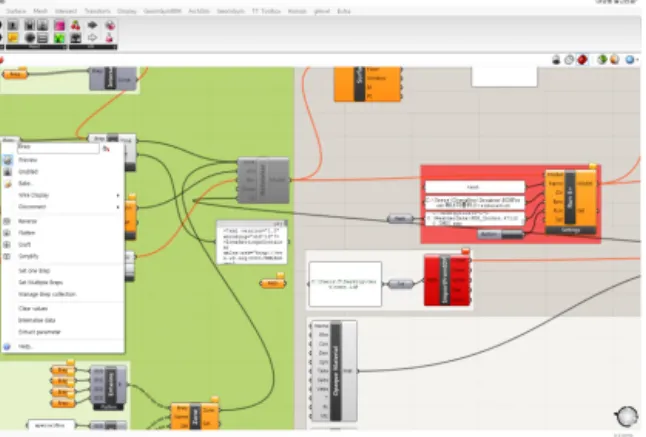Click the blue sphere icon on canvas toolbar
This screenshot has width=646, height=437.
point(630,60)
